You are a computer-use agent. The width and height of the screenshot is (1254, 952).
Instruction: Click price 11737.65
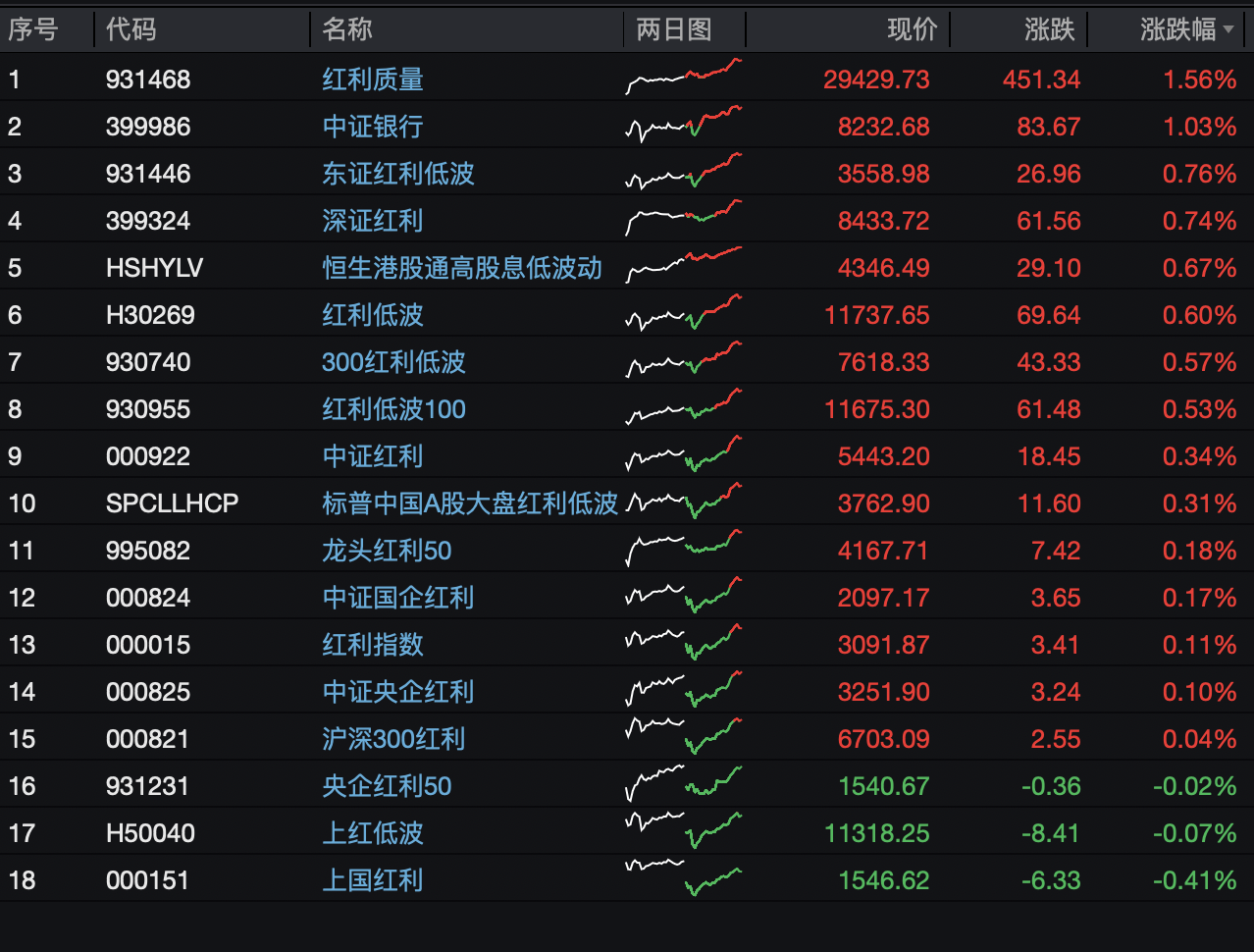coord(877,315)
